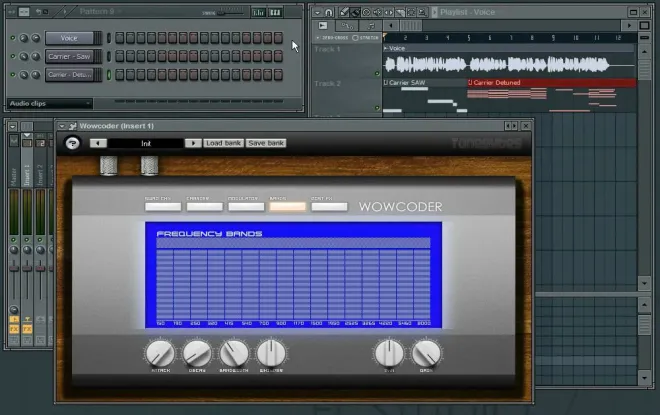This screenshot has height=415, width=660.
Task: Toggle Track 1 mute dot in Playlist
Action: [377, 73]
